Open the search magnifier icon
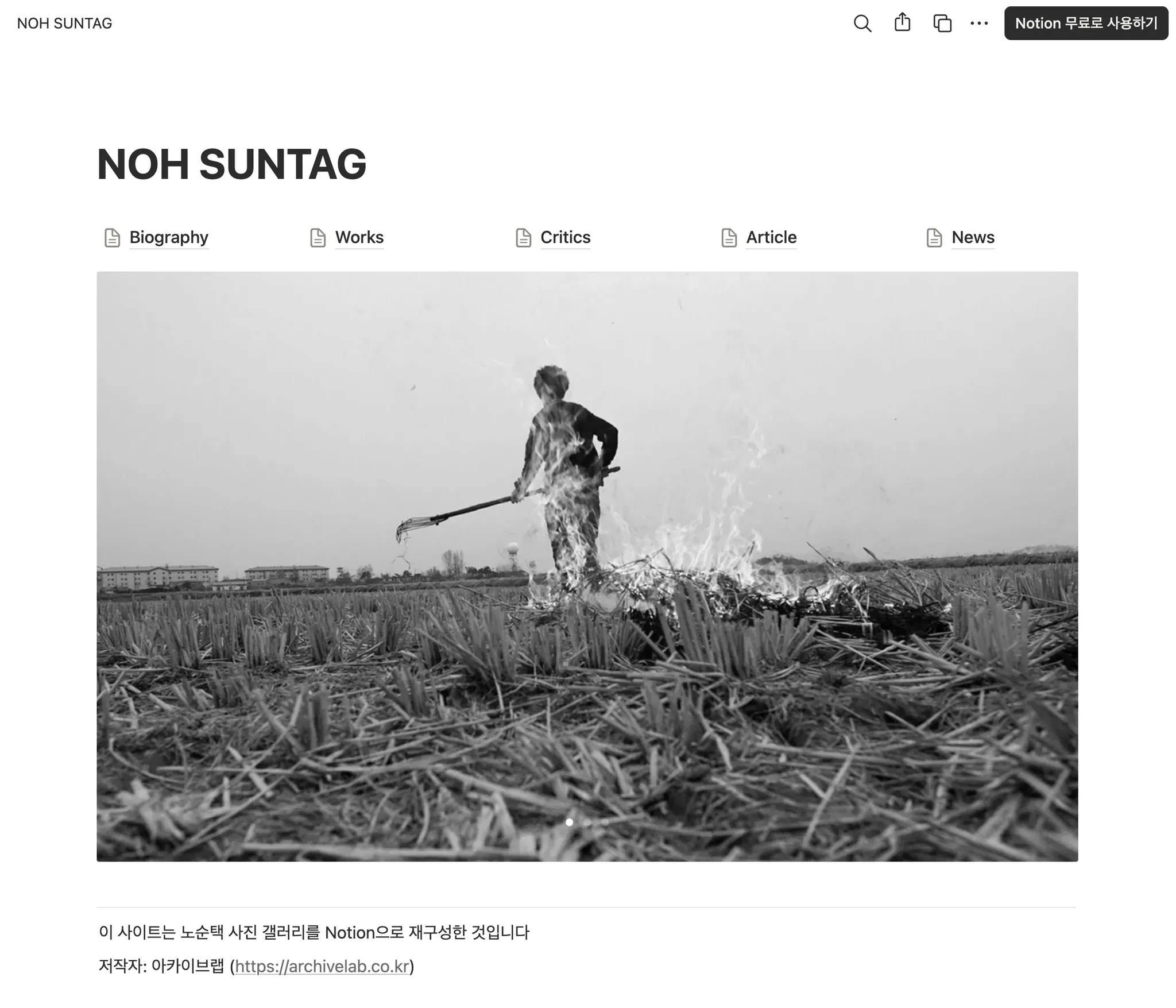This screenshot has width=1176, height=1008. click(862, 24)
